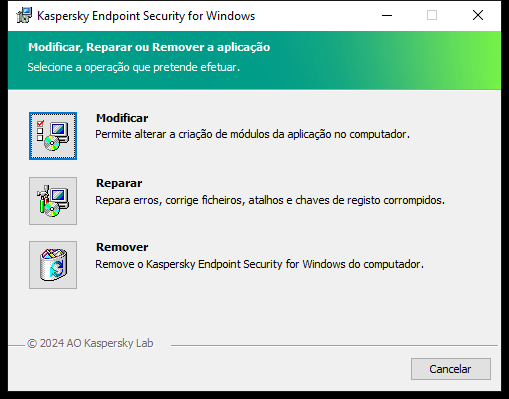
Task: Choose the Reparar tools icon button
Action: pyautogui.click(x=53, y=201)
